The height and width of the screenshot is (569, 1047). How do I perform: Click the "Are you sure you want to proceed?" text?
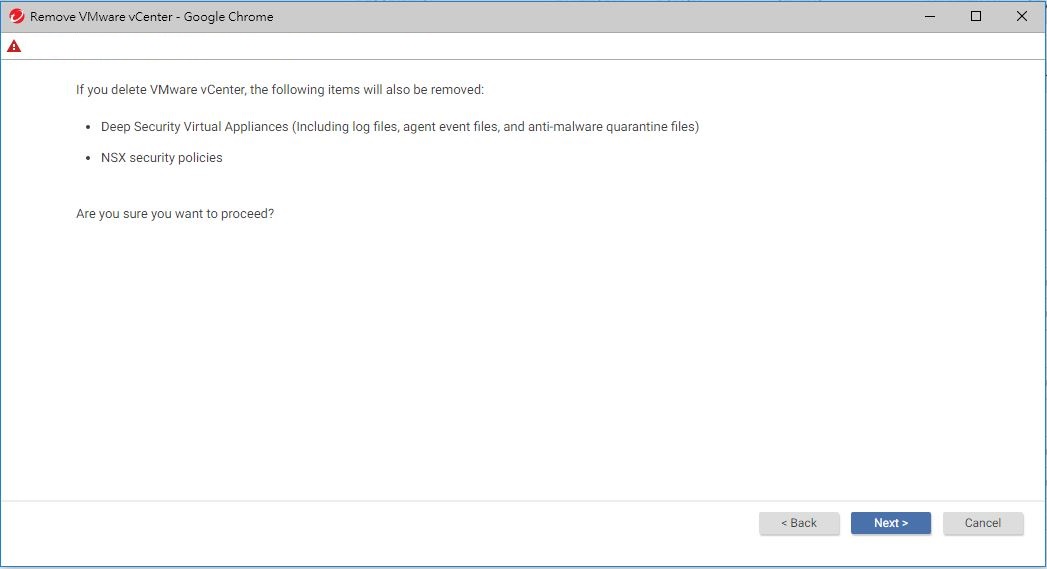tap(175, 214)
